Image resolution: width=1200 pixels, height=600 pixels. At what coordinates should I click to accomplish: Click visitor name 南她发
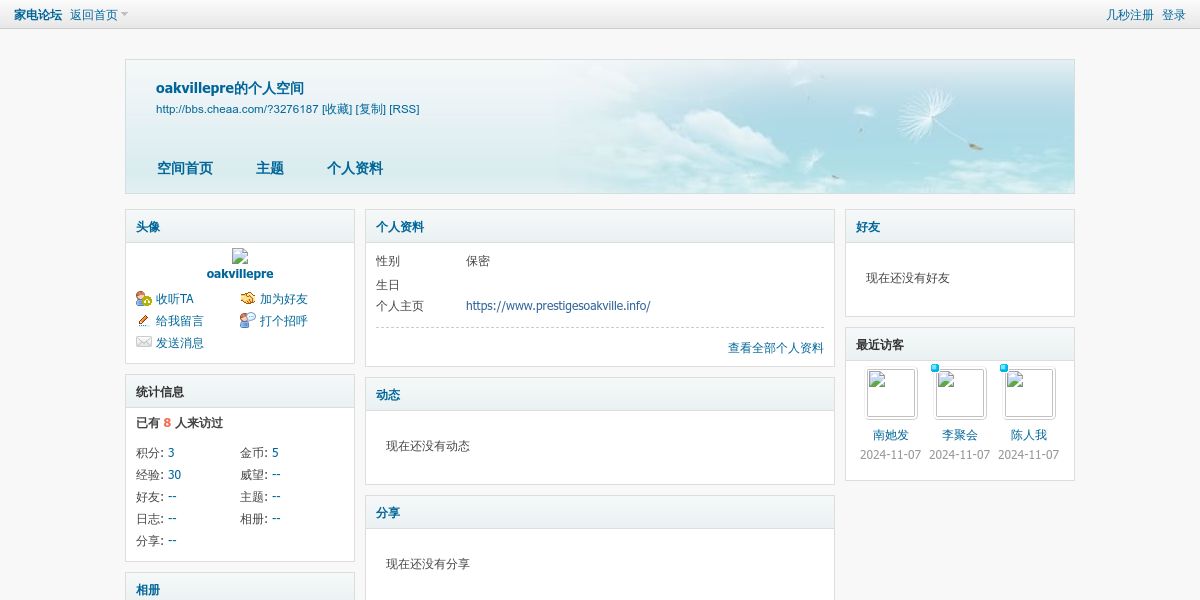pos(891,435)
